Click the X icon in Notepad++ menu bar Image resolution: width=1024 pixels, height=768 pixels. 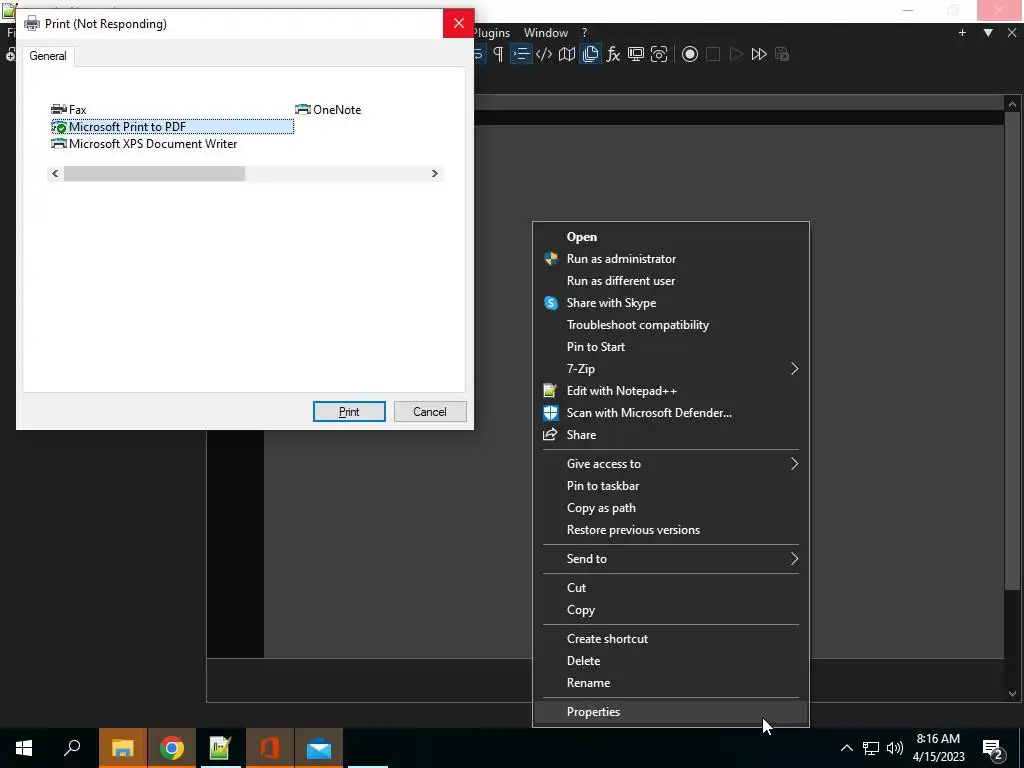tap(1012, 33)
